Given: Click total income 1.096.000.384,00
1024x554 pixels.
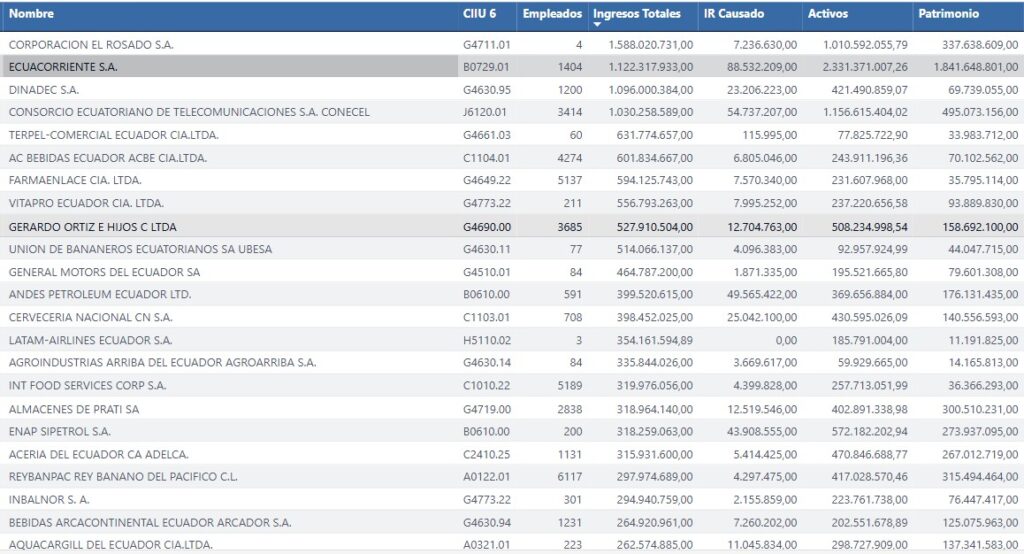Looking at the screenshot, I should [x=650, y=90].
